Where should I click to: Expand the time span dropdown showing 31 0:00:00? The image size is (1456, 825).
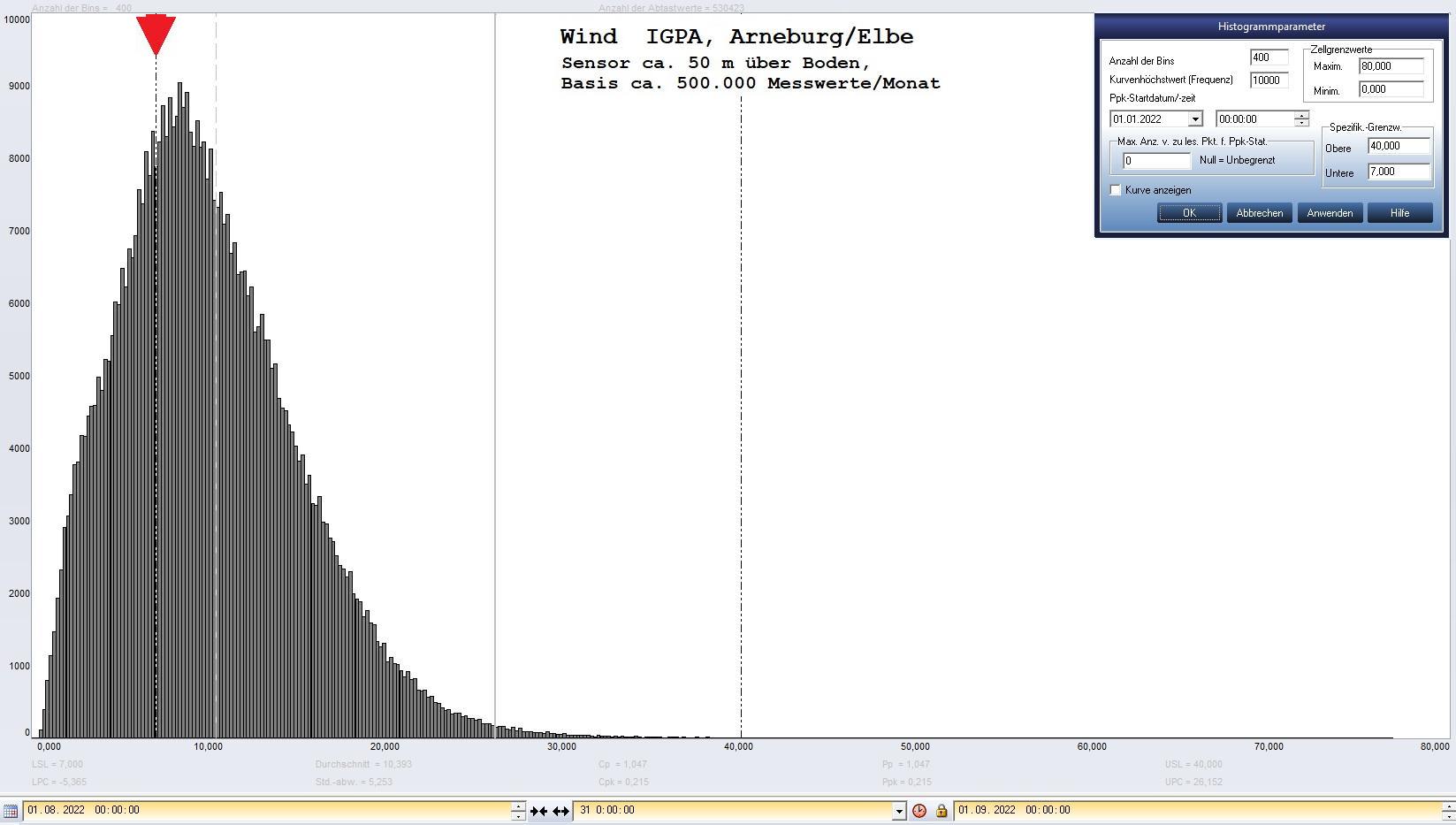899,811
